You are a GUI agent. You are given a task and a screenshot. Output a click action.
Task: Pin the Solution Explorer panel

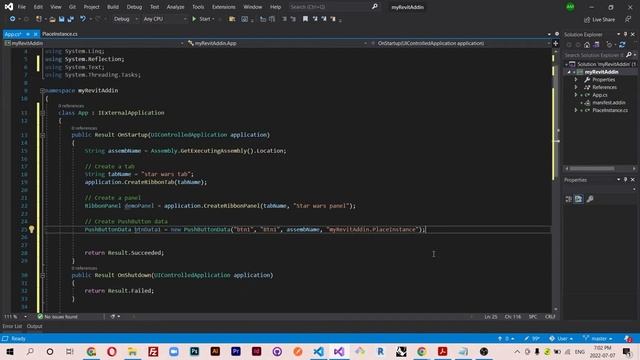[x=625, y=34]
